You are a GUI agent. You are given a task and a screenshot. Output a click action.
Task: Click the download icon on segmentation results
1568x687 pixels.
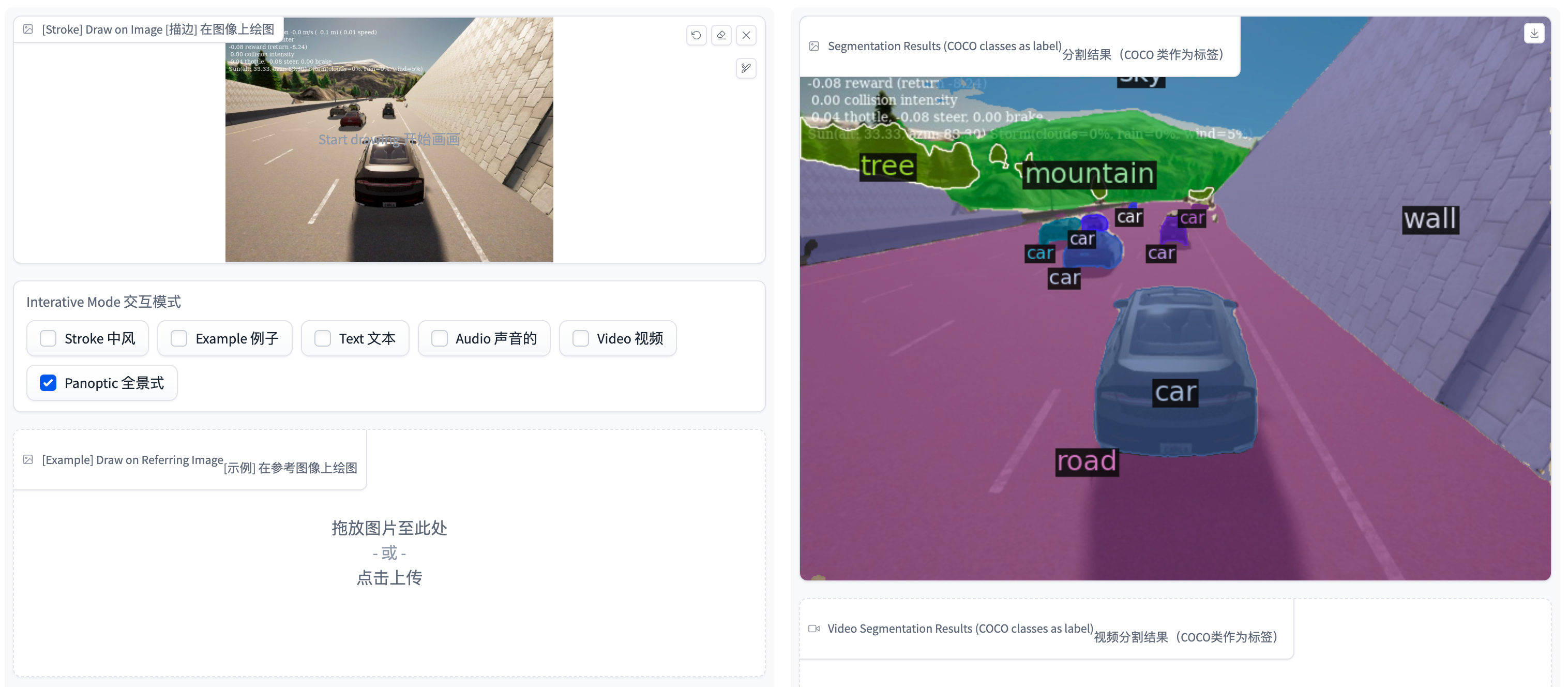(x=1534, y=33)
